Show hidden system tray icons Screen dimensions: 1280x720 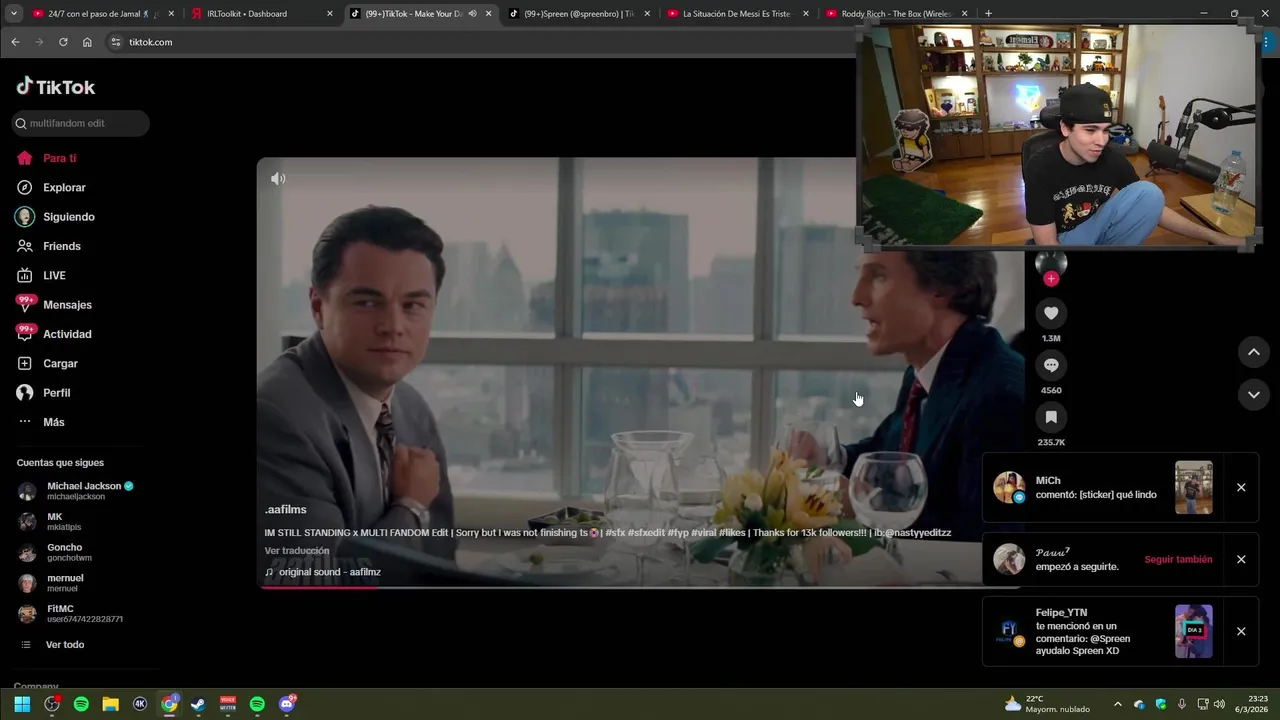pos(1117,704)
